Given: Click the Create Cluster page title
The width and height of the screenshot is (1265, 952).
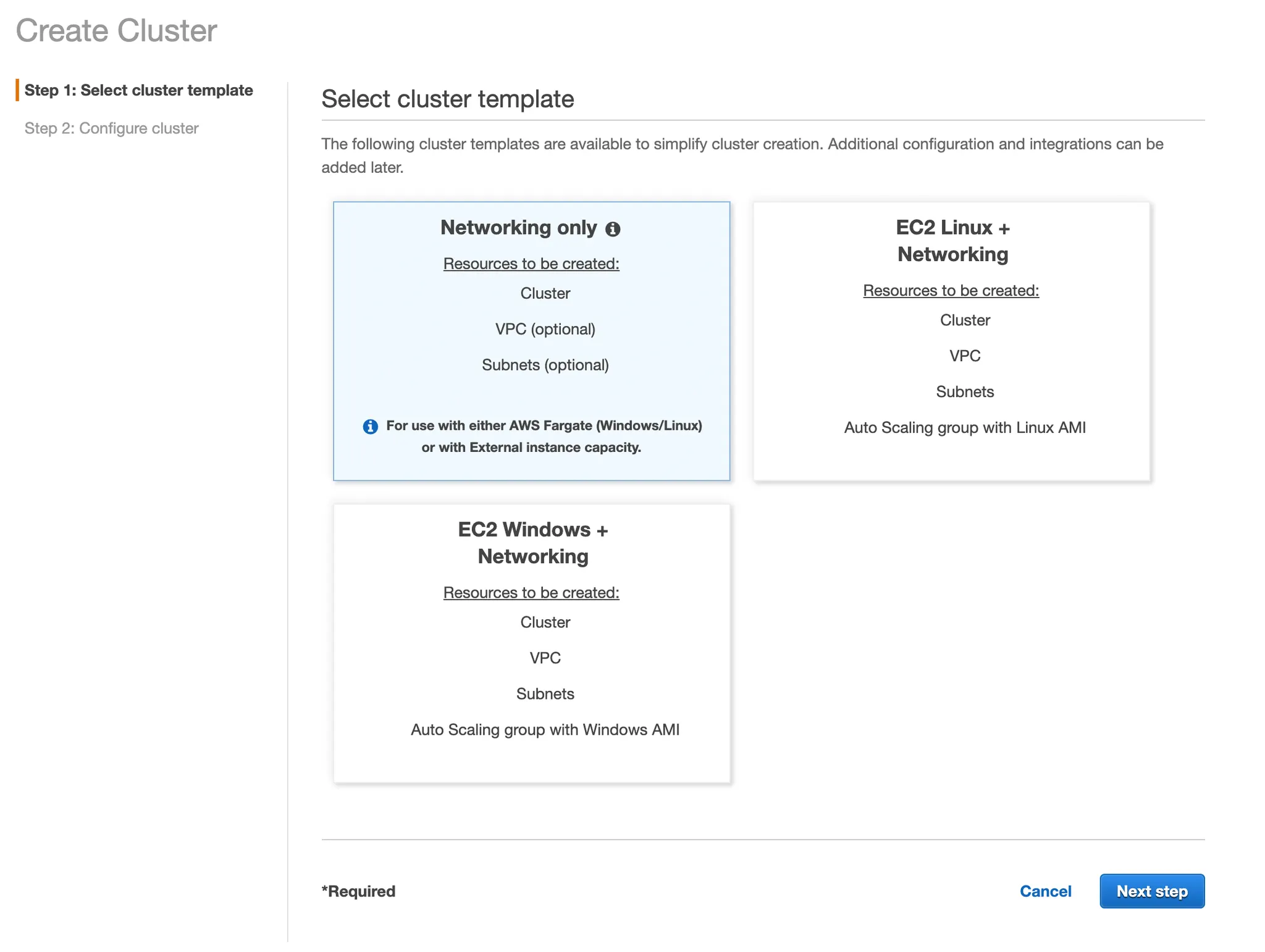Looking at the screenshot, I should (116, 30).
